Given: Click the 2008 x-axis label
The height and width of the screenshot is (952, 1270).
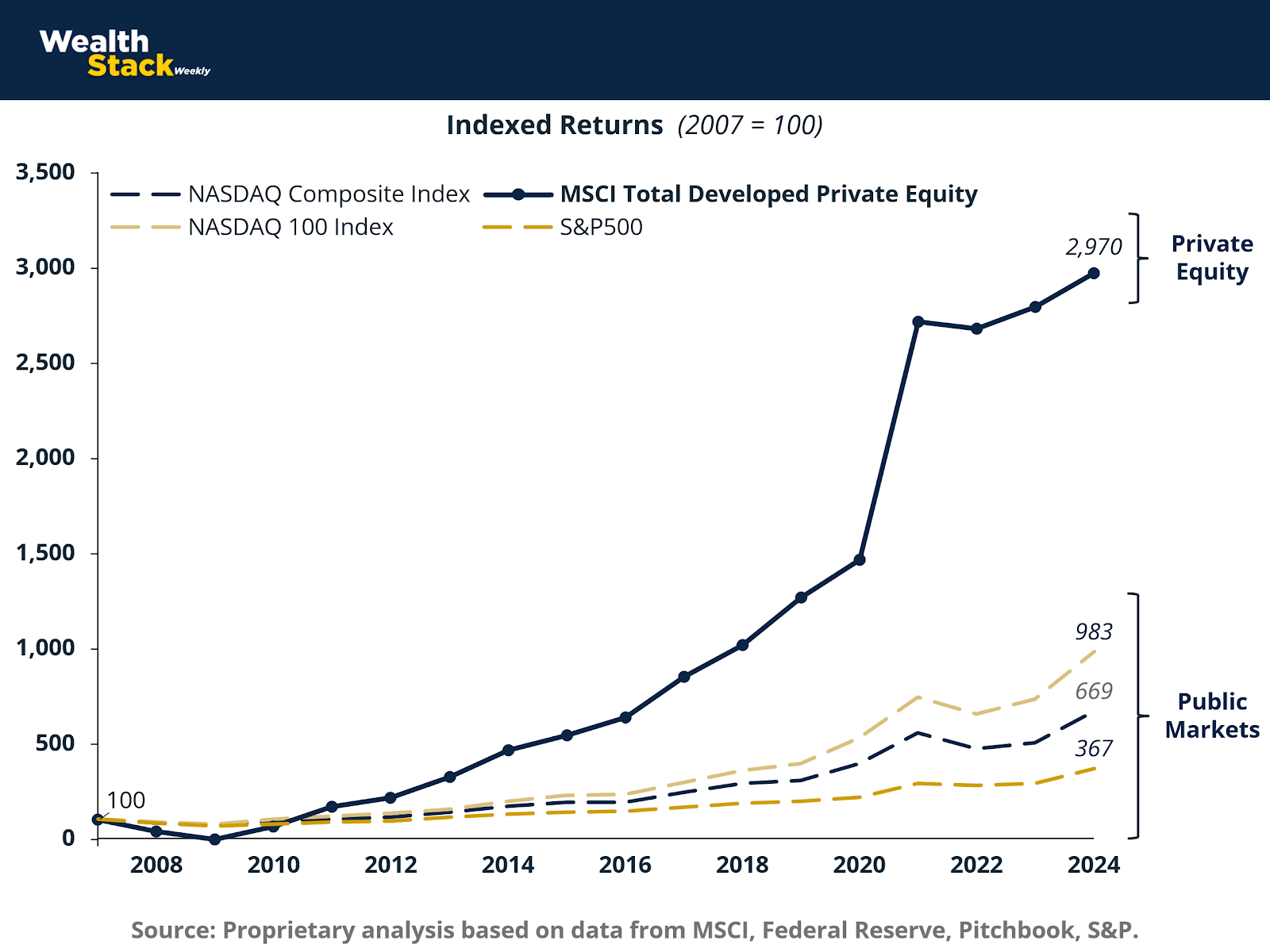Looking at the screenshot, I should 156,865.
